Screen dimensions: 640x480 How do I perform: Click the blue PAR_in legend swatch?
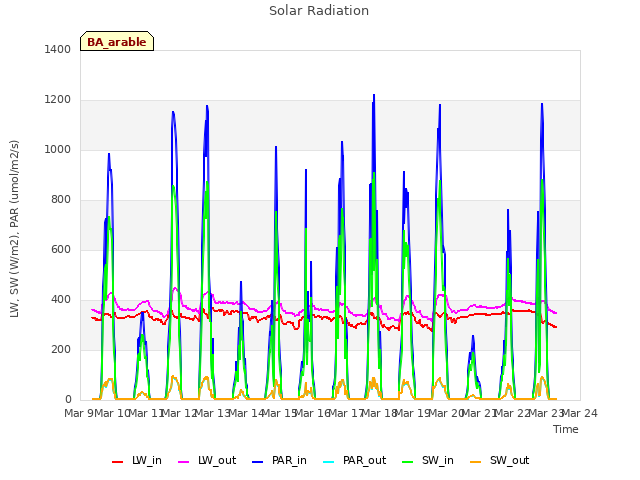pyautogui.click(x=258, y=462)
